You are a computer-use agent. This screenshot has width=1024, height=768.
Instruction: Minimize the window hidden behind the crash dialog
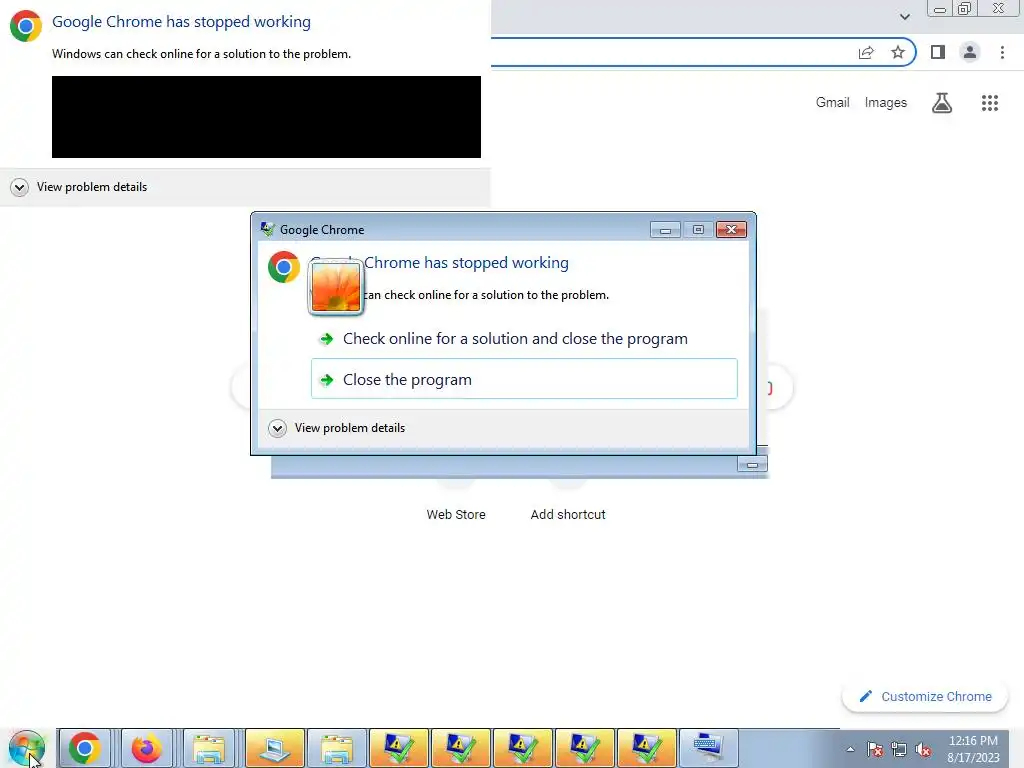click(x=752, y=464)
